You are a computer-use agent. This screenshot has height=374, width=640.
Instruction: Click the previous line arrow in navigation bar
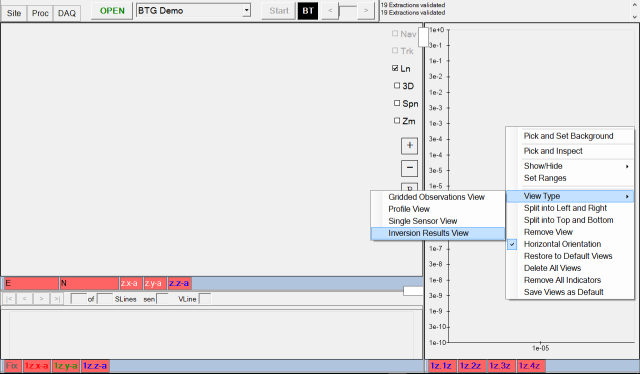pyautogui.click(x=25, y=299)
